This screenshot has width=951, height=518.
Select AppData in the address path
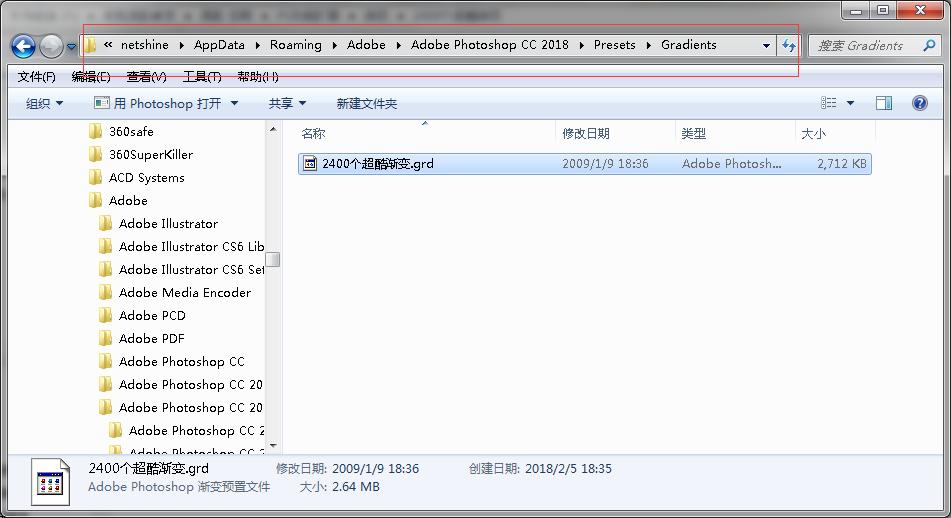coord(219,45)
